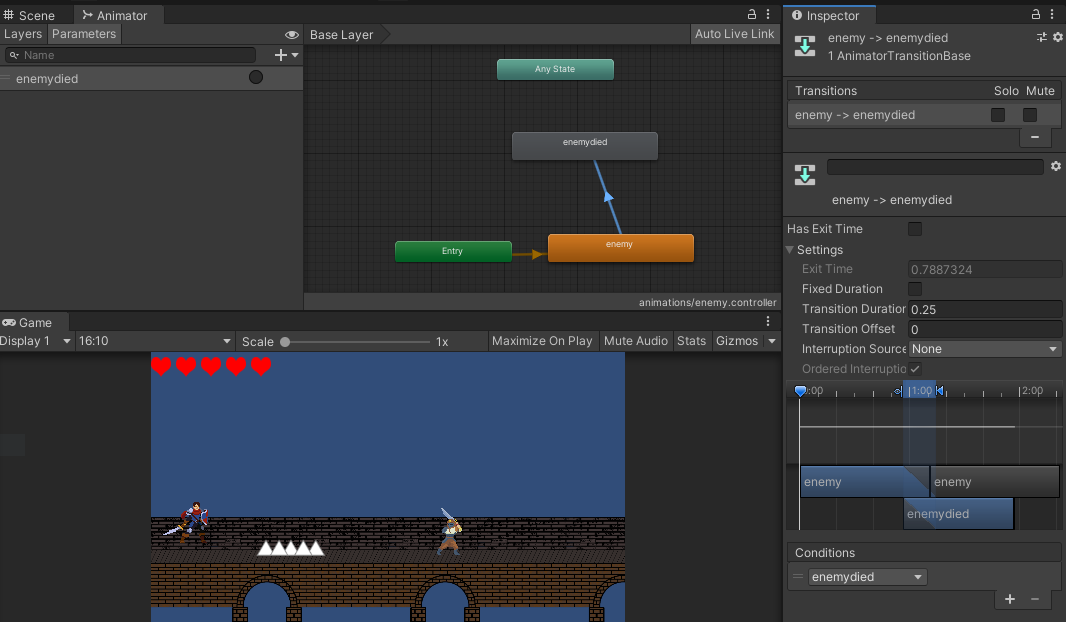Click the condition row drag handle
The image size is (1066, 622).
click(x=798, y=576)
